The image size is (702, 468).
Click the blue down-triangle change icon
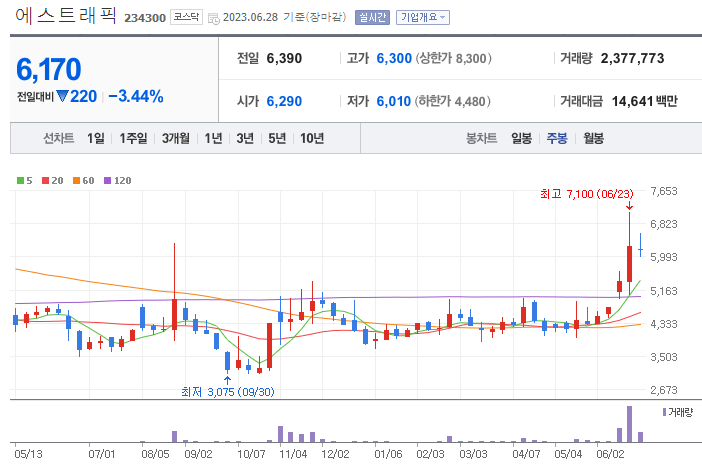point(62,96)
